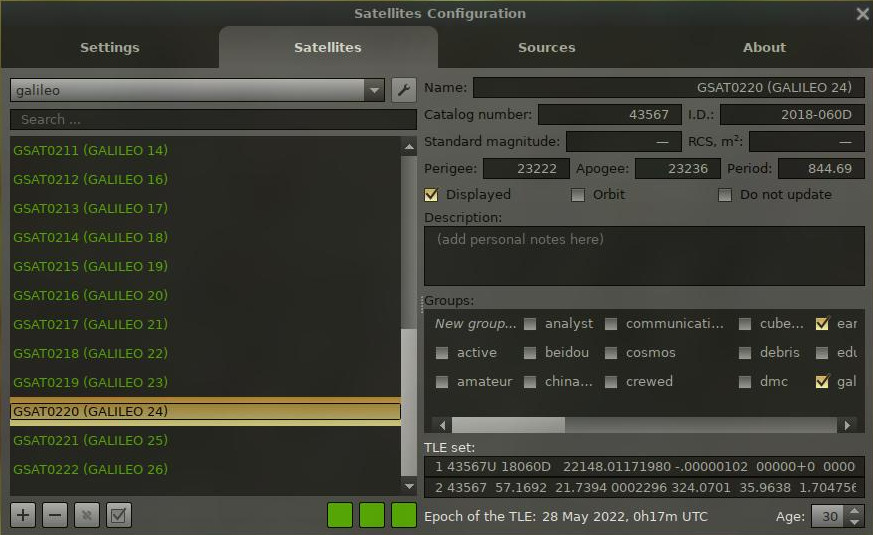Open group settings with the wrench icon

[403, 90]
